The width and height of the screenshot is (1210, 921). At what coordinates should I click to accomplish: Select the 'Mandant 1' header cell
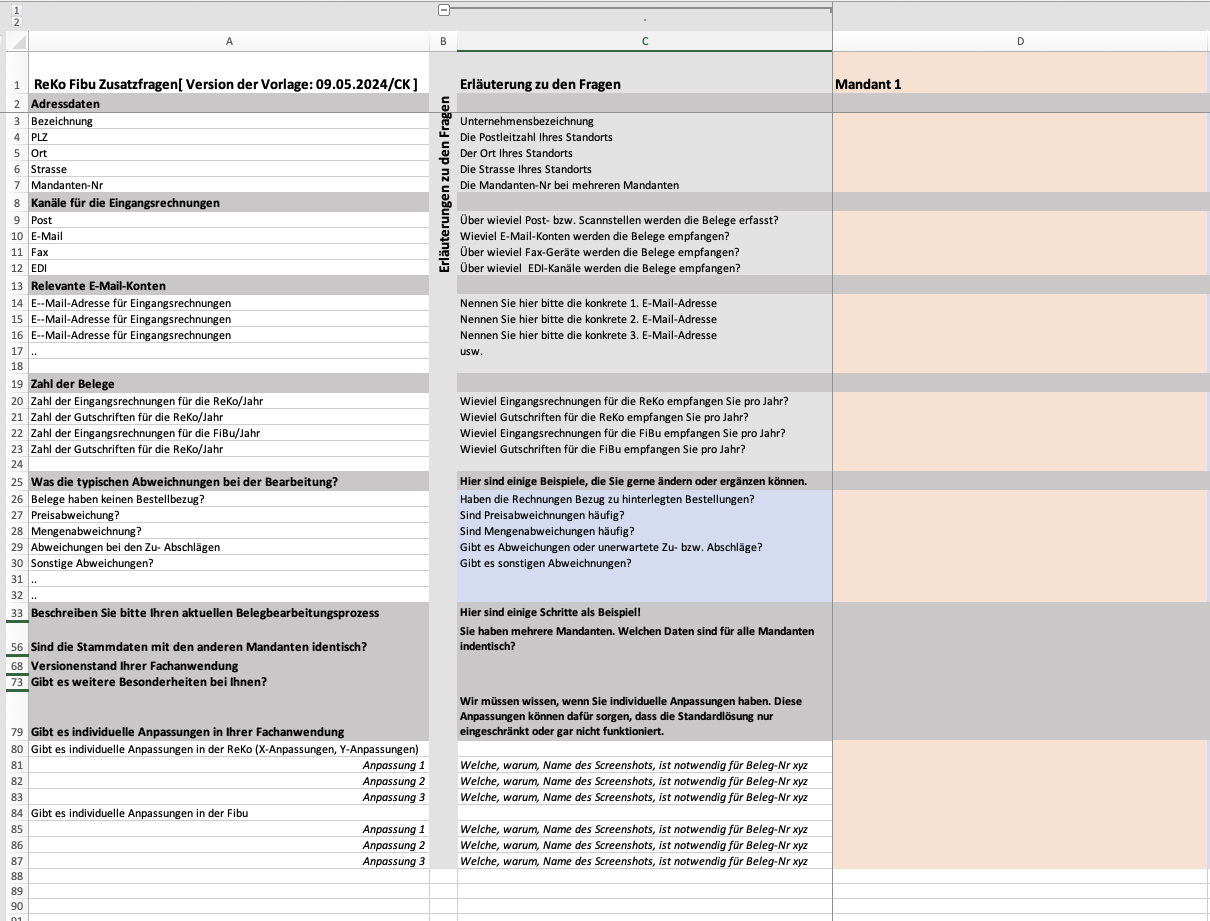tap(1020, 84)
